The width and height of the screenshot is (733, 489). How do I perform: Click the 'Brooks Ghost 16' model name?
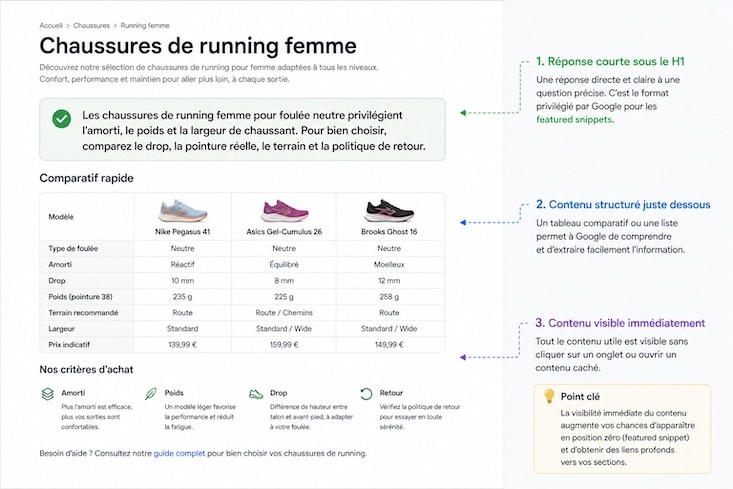tap(389, 231)
